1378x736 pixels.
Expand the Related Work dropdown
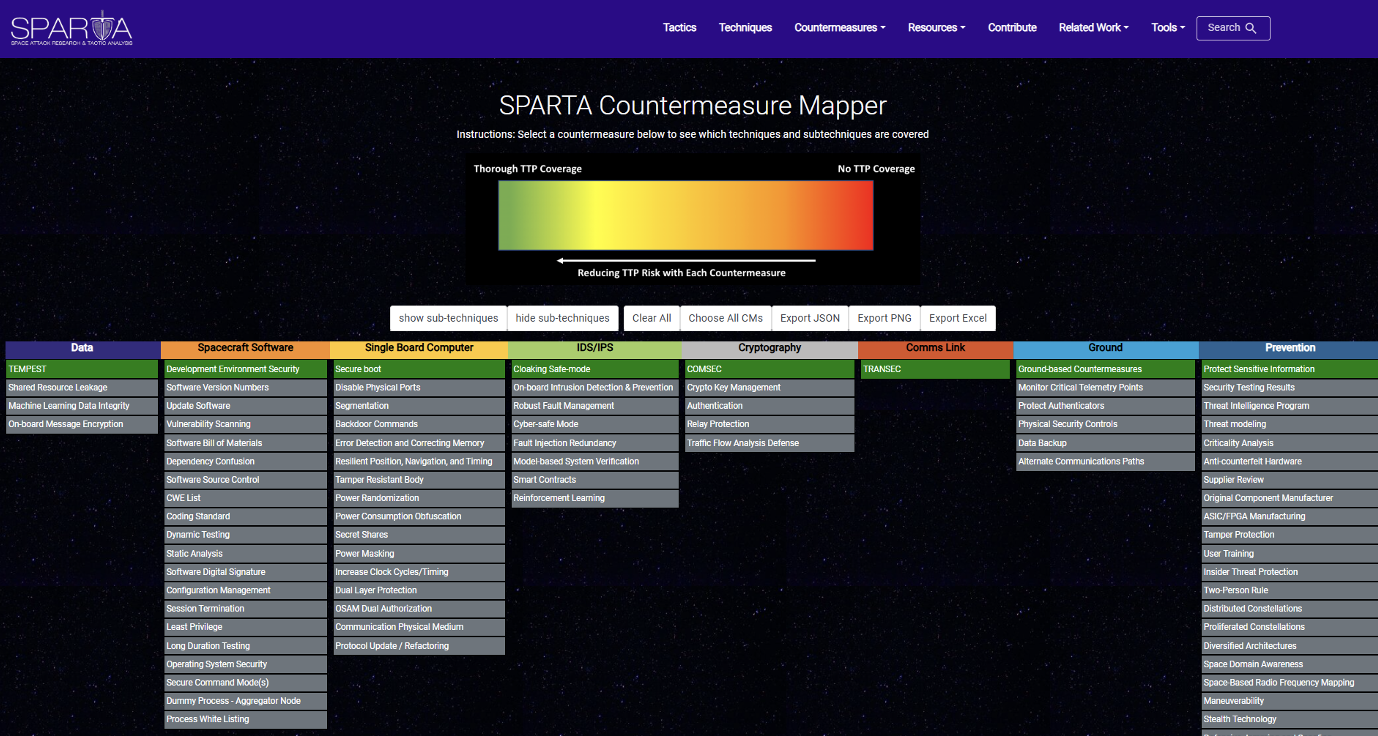pyautogui.click(x=1093, y=28)
